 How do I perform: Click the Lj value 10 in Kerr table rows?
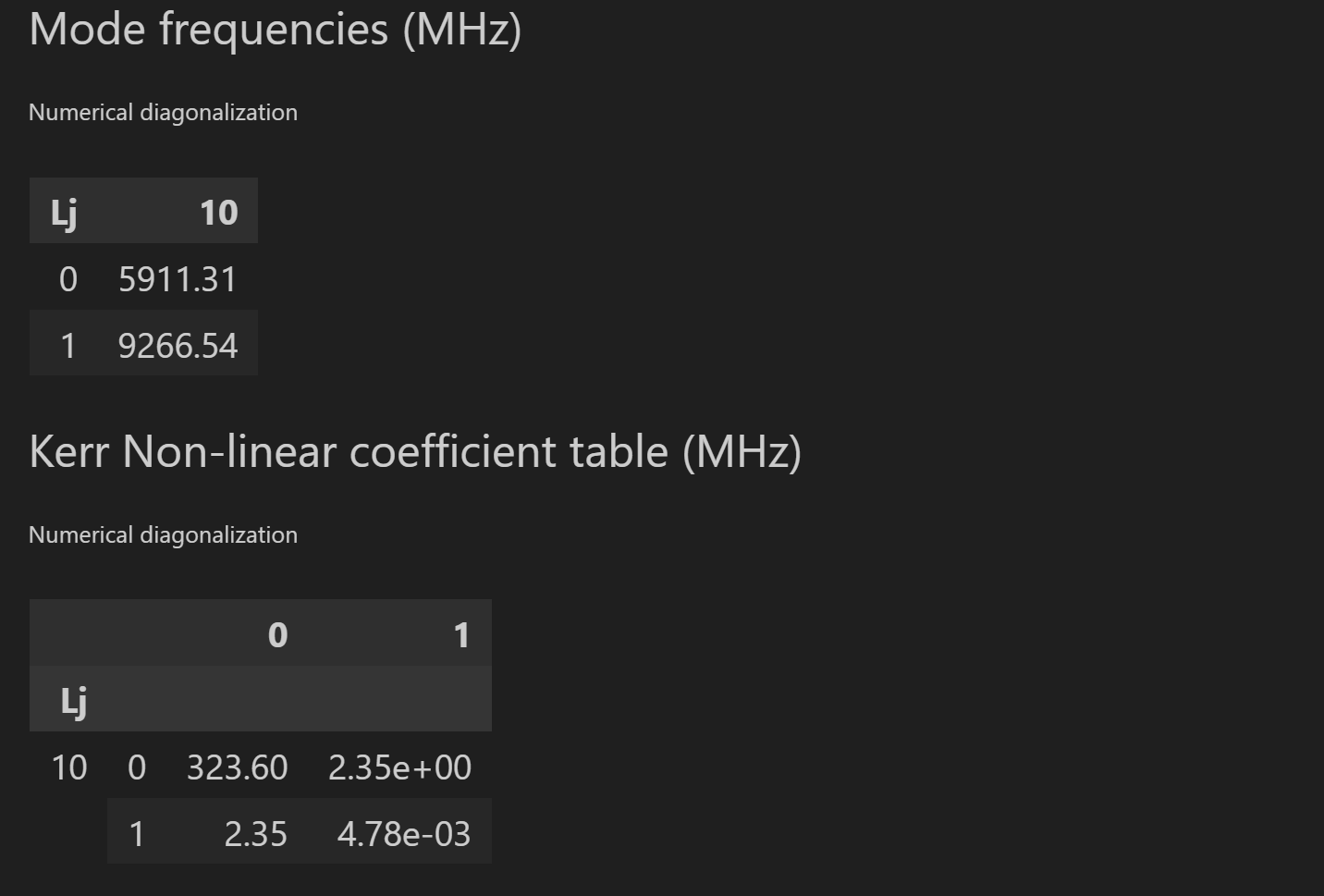(x=69, y=767)
